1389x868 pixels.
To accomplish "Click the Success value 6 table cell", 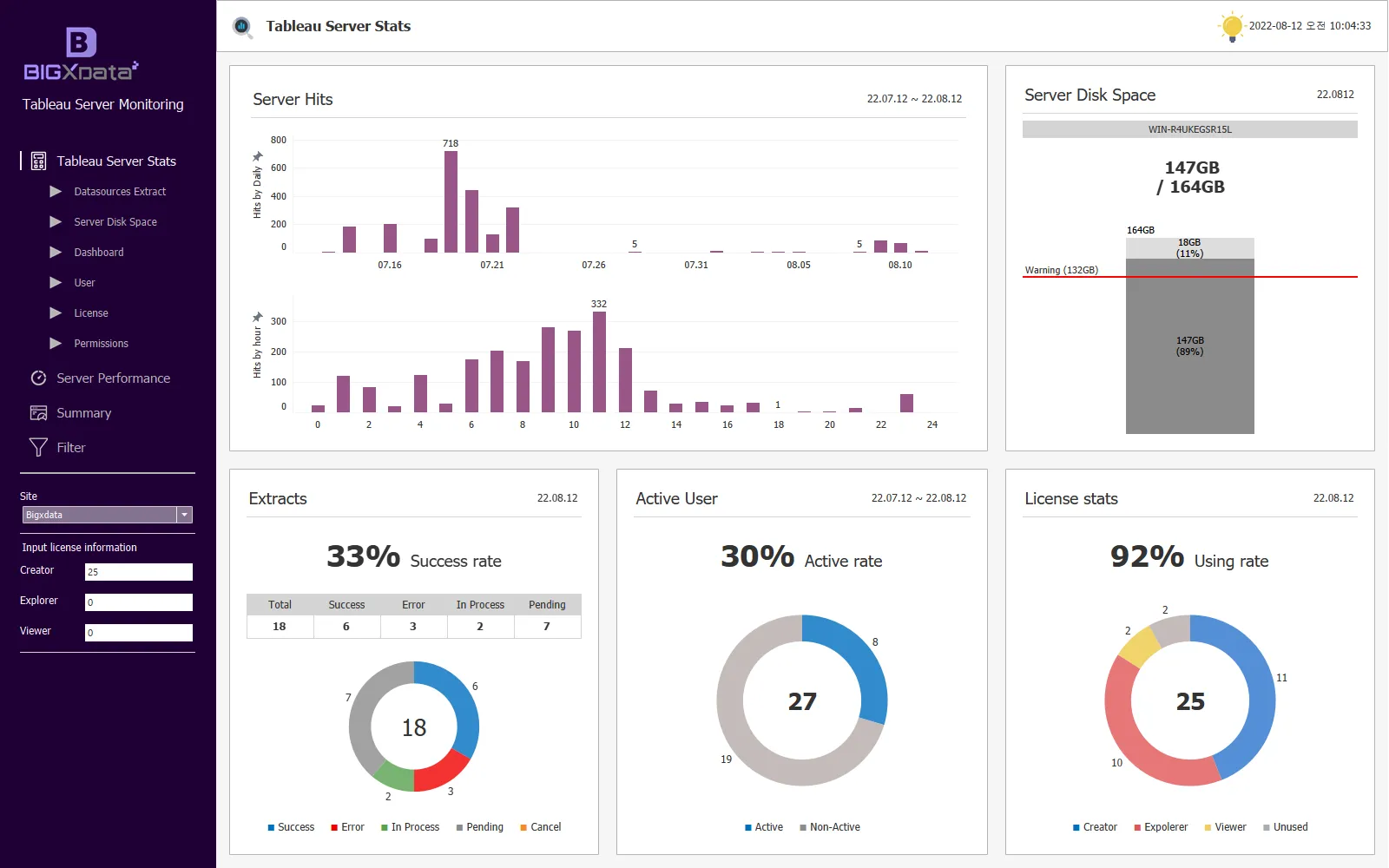I will coord(346,627).
